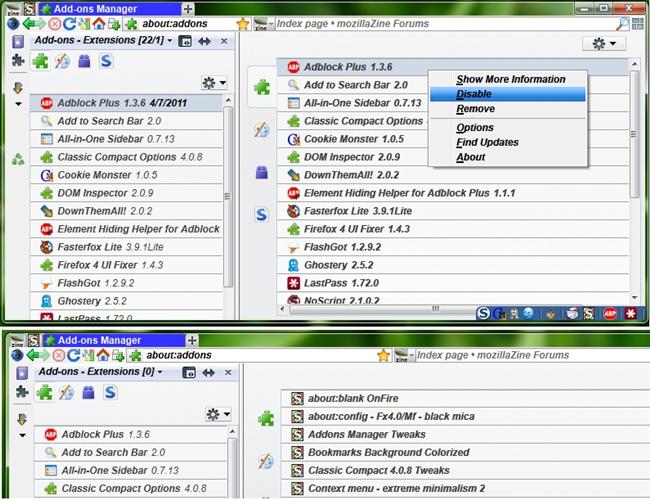Select Extensions puzzle icon in main pane
Image resolution: width=650 pixels, height=500 pixels.
(262, 87)
